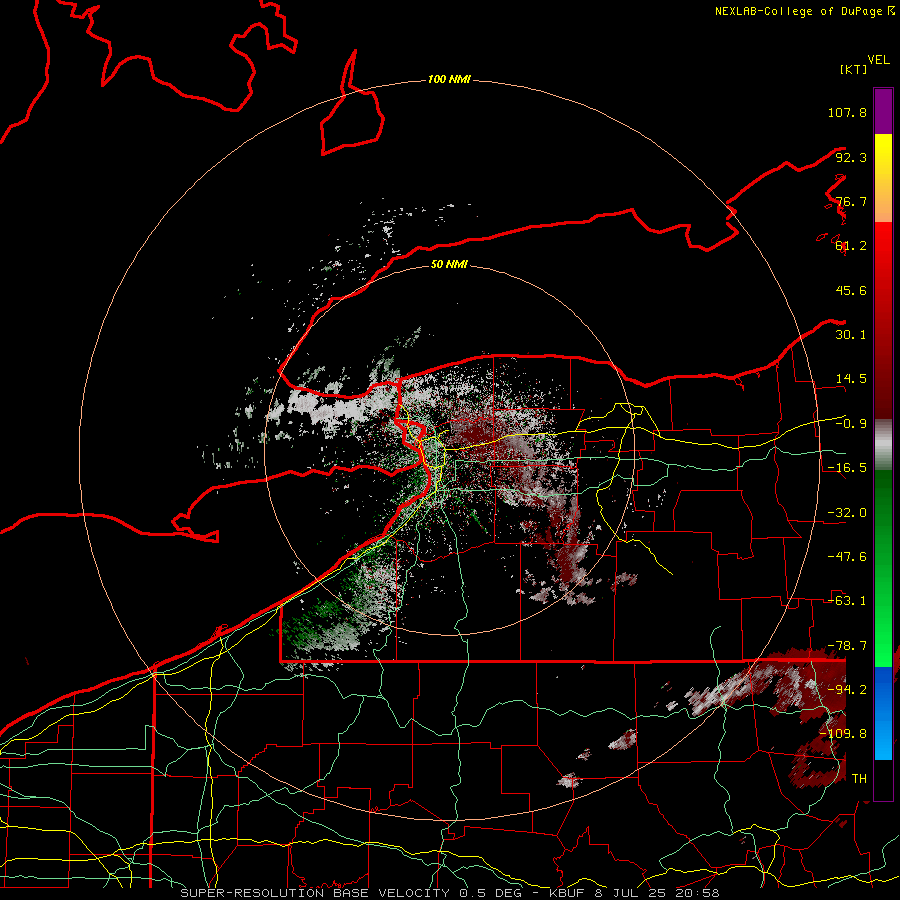Click the 100 NMI range ring label
This screenshot has width=900, height=900.
click(x=449, y=79)
